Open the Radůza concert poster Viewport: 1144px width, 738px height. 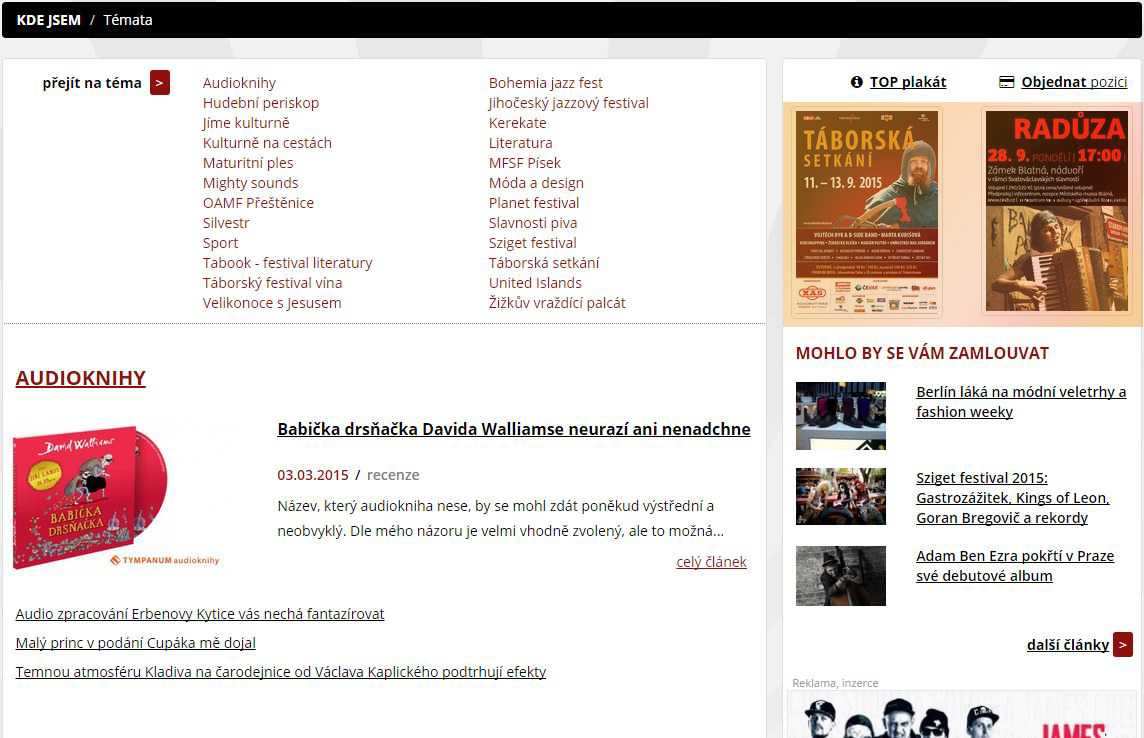click(1056, 211)
